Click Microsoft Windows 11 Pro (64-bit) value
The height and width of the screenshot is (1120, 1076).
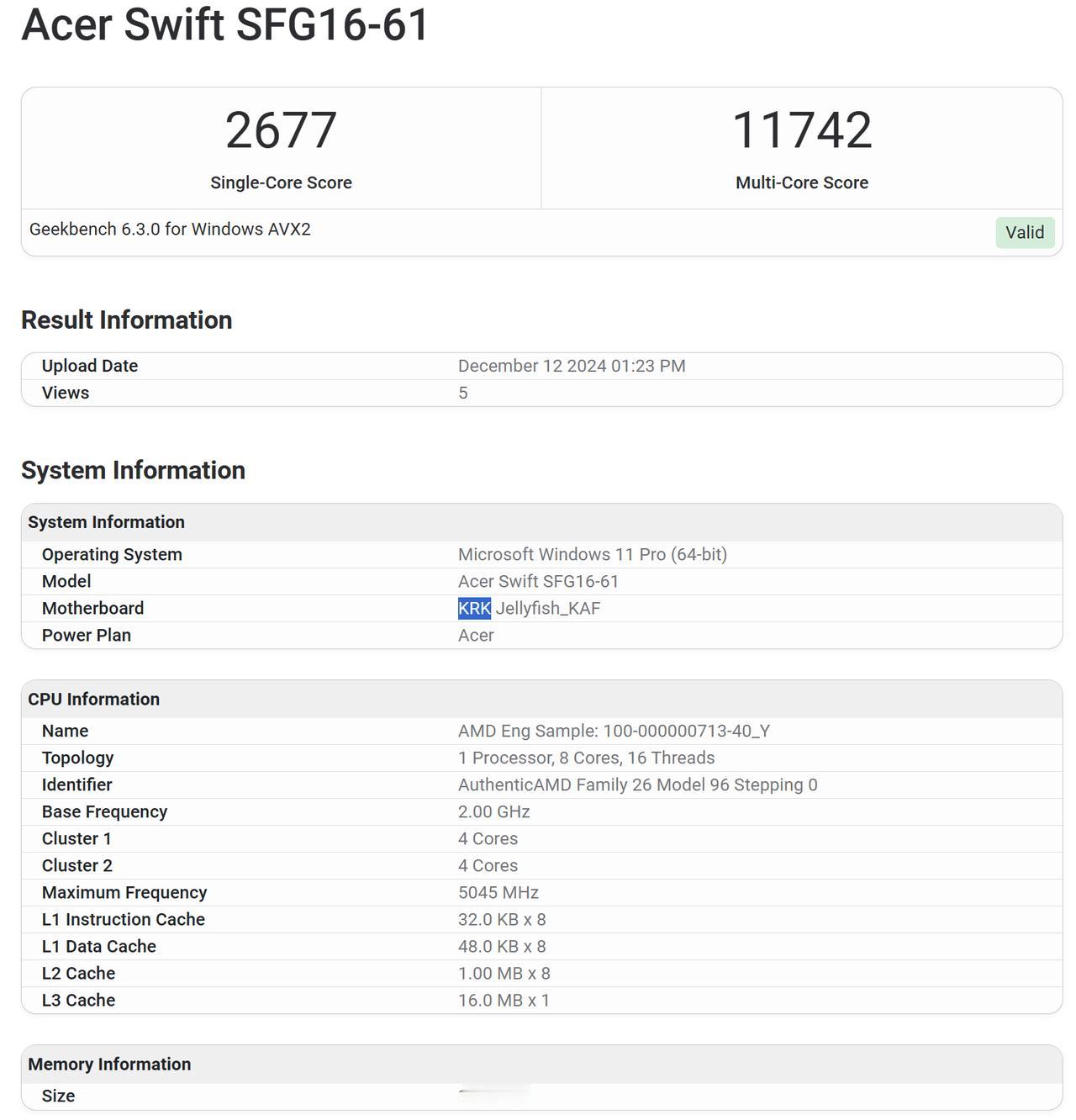[x=593, y=554]
